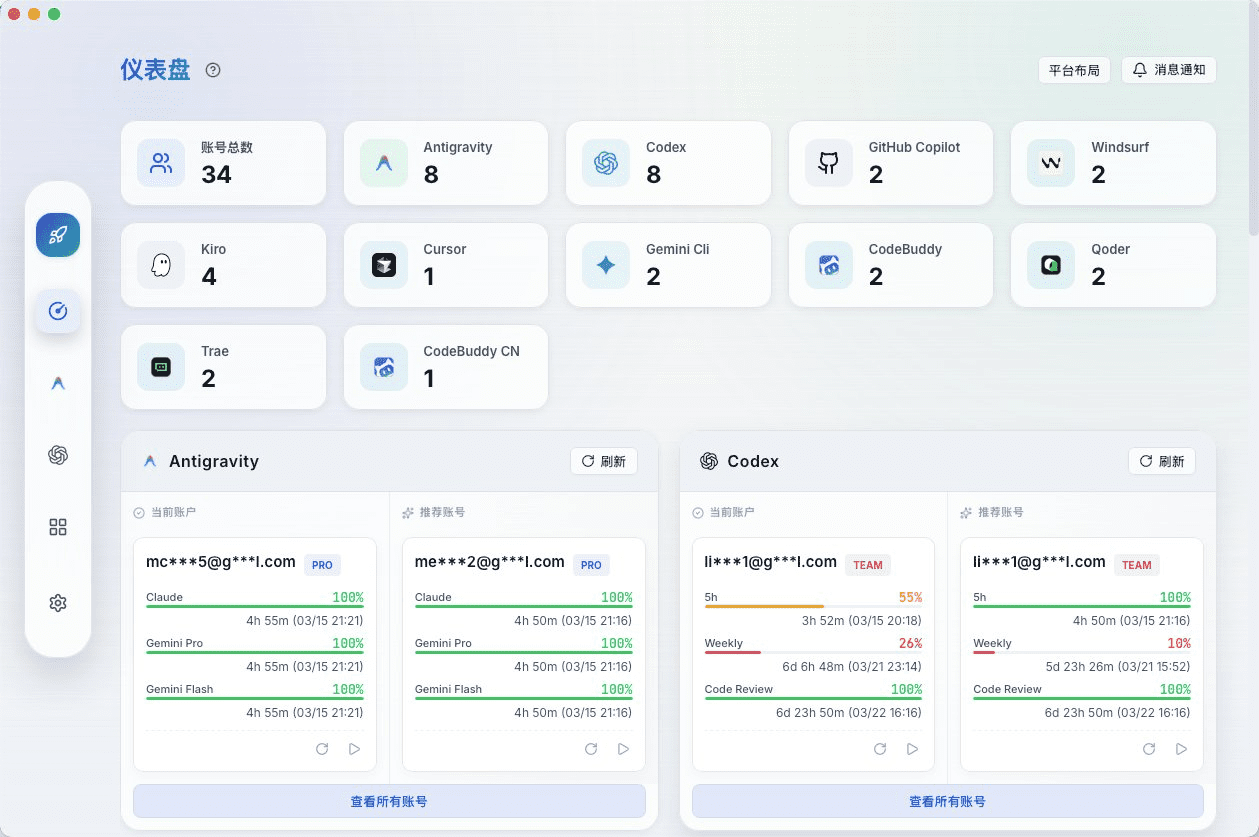The image size is (1259, 837).
Task: Click the Codex stat card icon
Action: click(606, 163)
